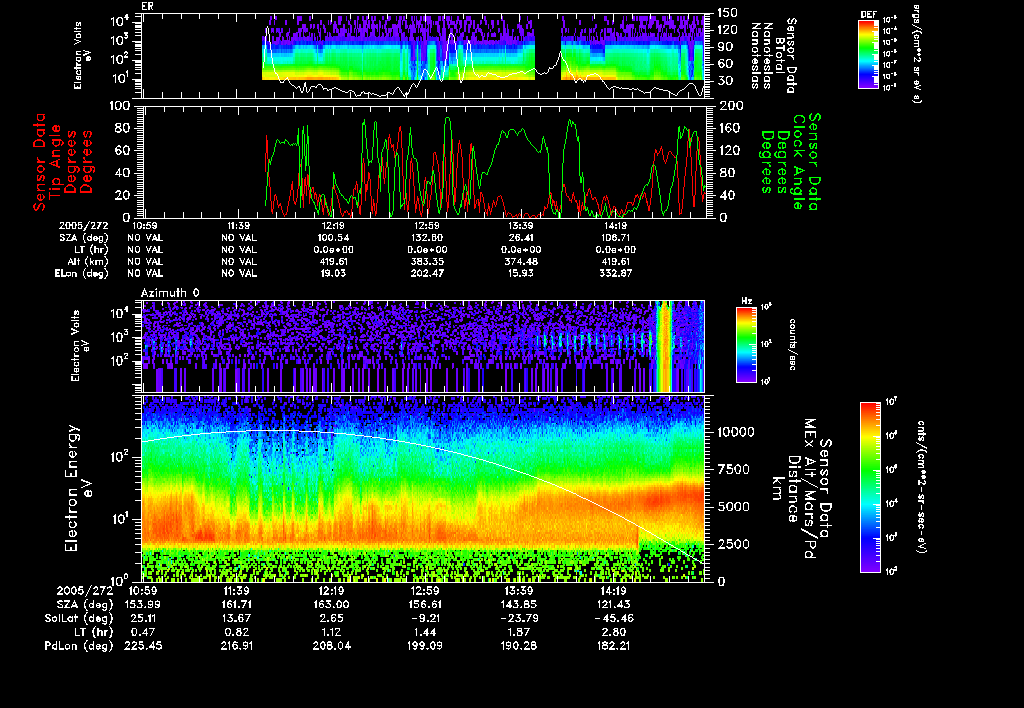Click the "cnts/(cm**2-sr-sec-eV)" units label
The image size is (1024, 708).
[x=921, y=487]
